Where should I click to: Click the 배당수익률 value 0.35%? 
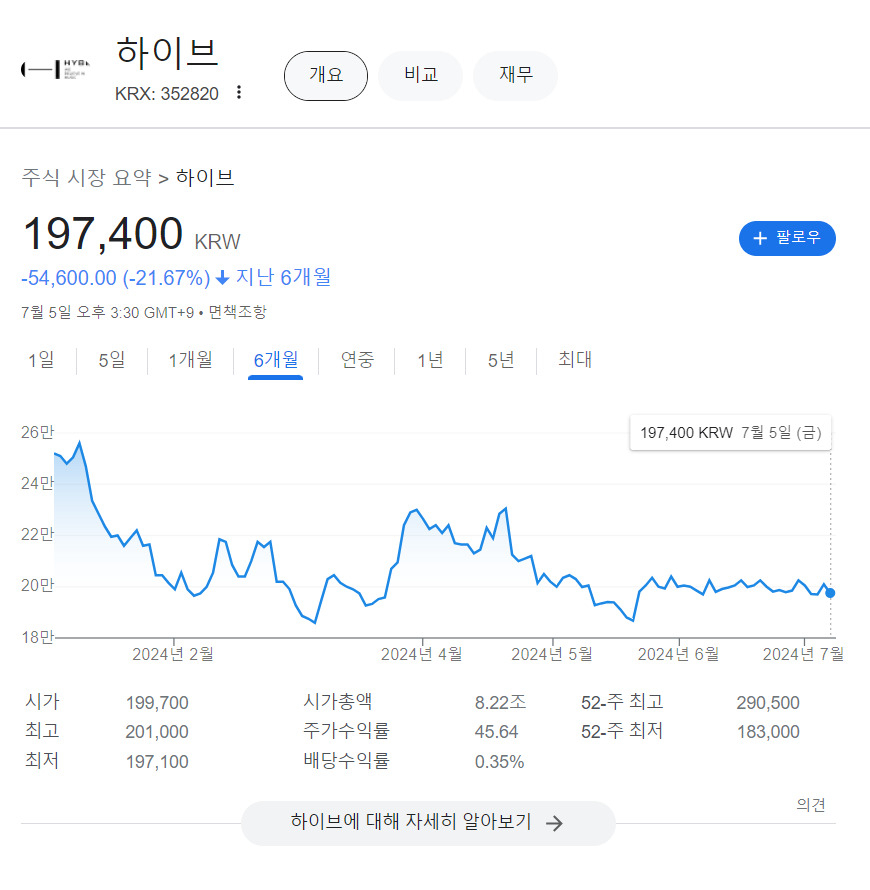point(499,762)
